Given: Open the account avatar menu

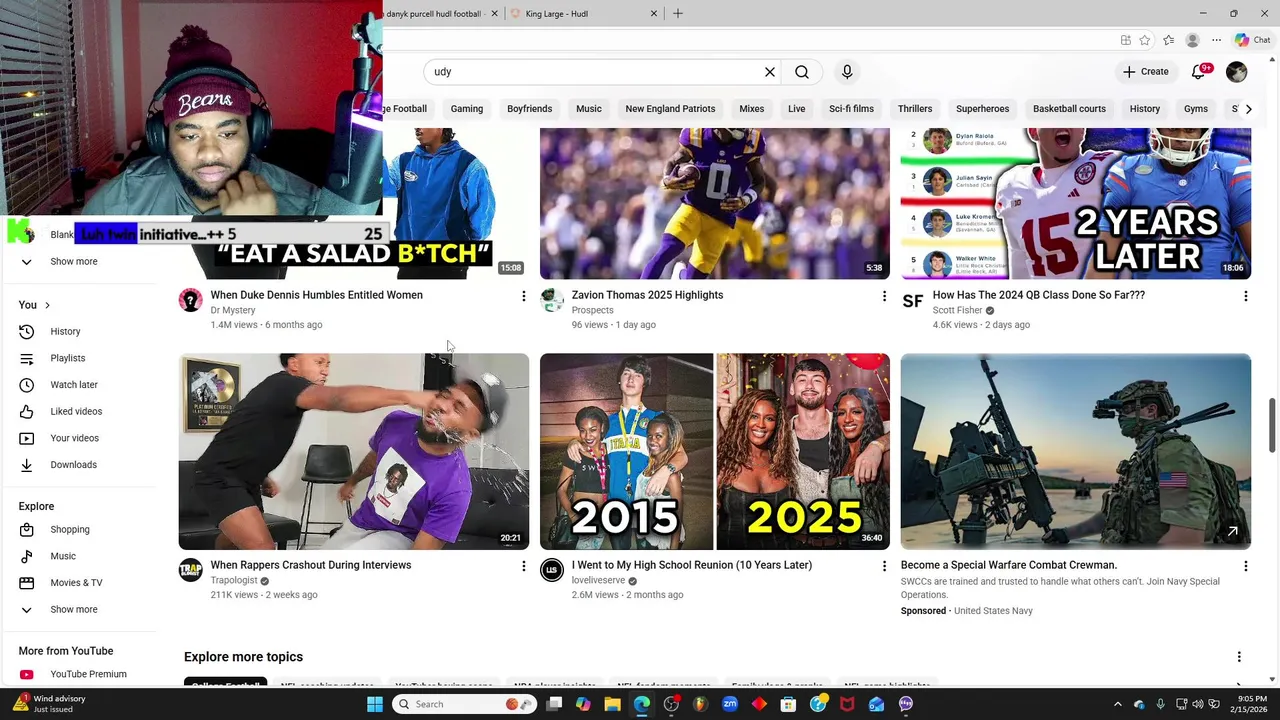Looking at the screenshot, I should tap(1237, 72).
